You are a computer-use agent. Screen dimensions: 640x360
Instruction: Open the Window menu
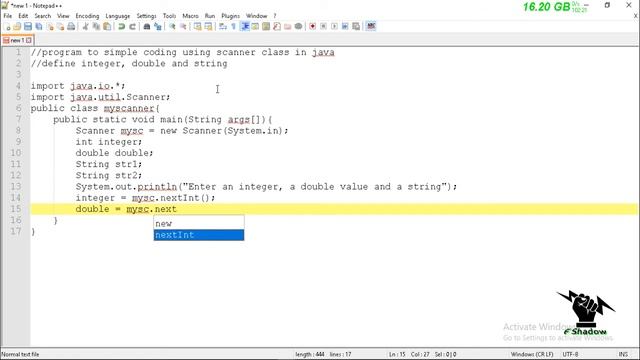(x=256, y=16)
